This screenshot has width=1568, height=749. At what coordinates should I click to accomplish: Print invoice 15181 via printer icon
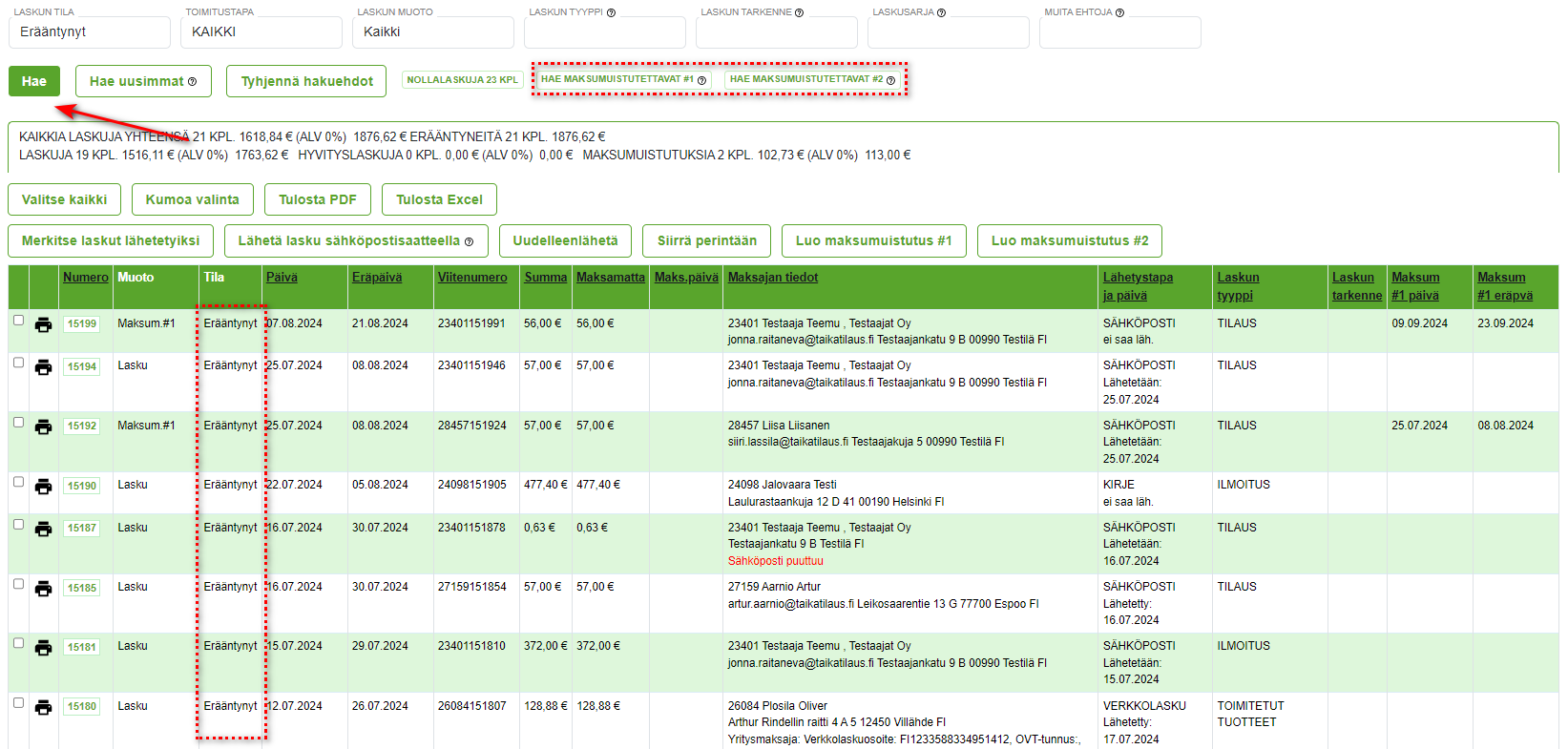[43, 648]
